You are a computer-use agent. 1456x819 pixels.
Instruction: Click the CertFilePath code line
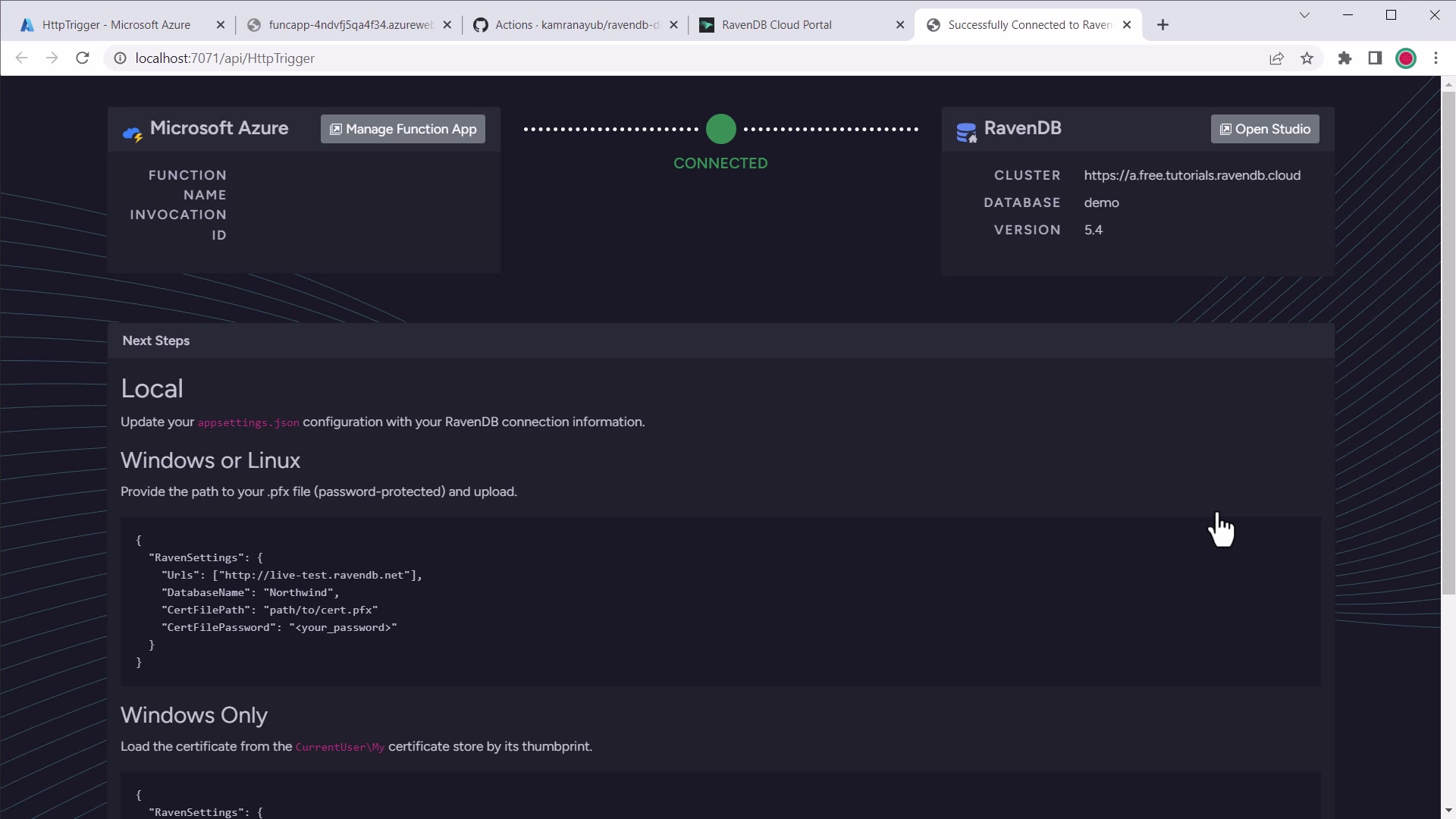point(269,610)
